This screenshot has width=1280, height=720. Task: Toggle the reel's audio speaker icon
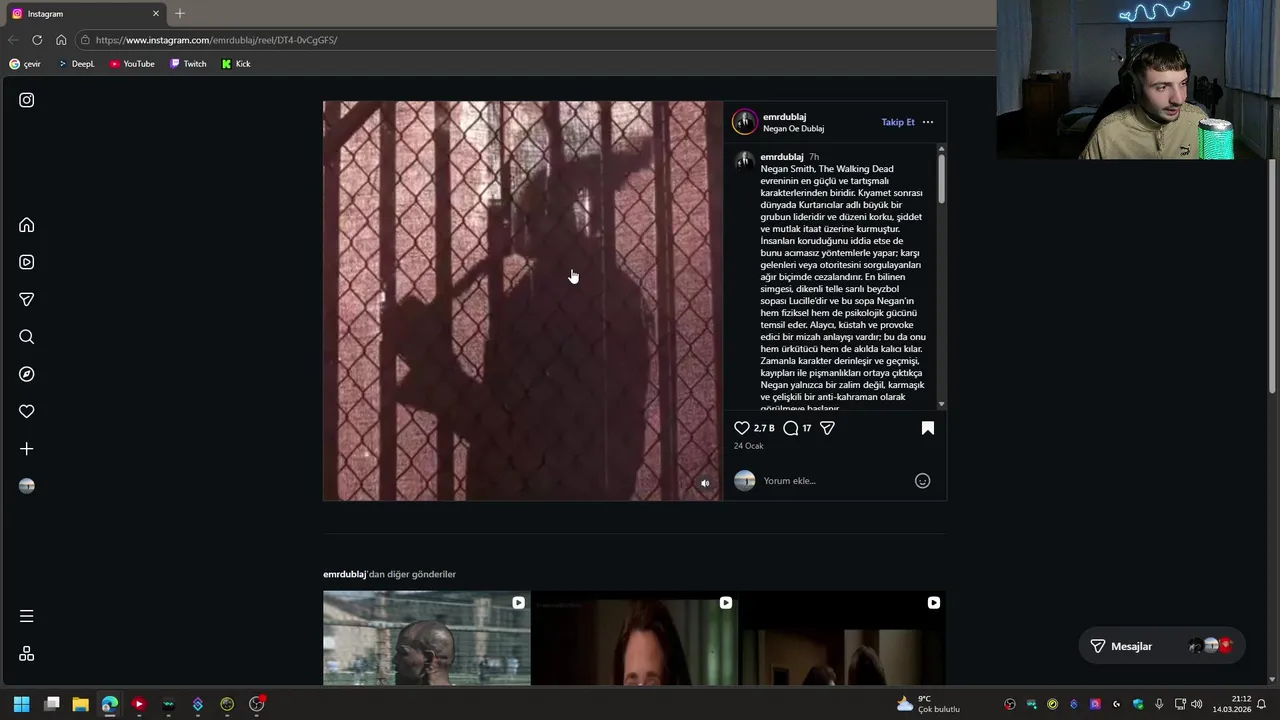705,483
